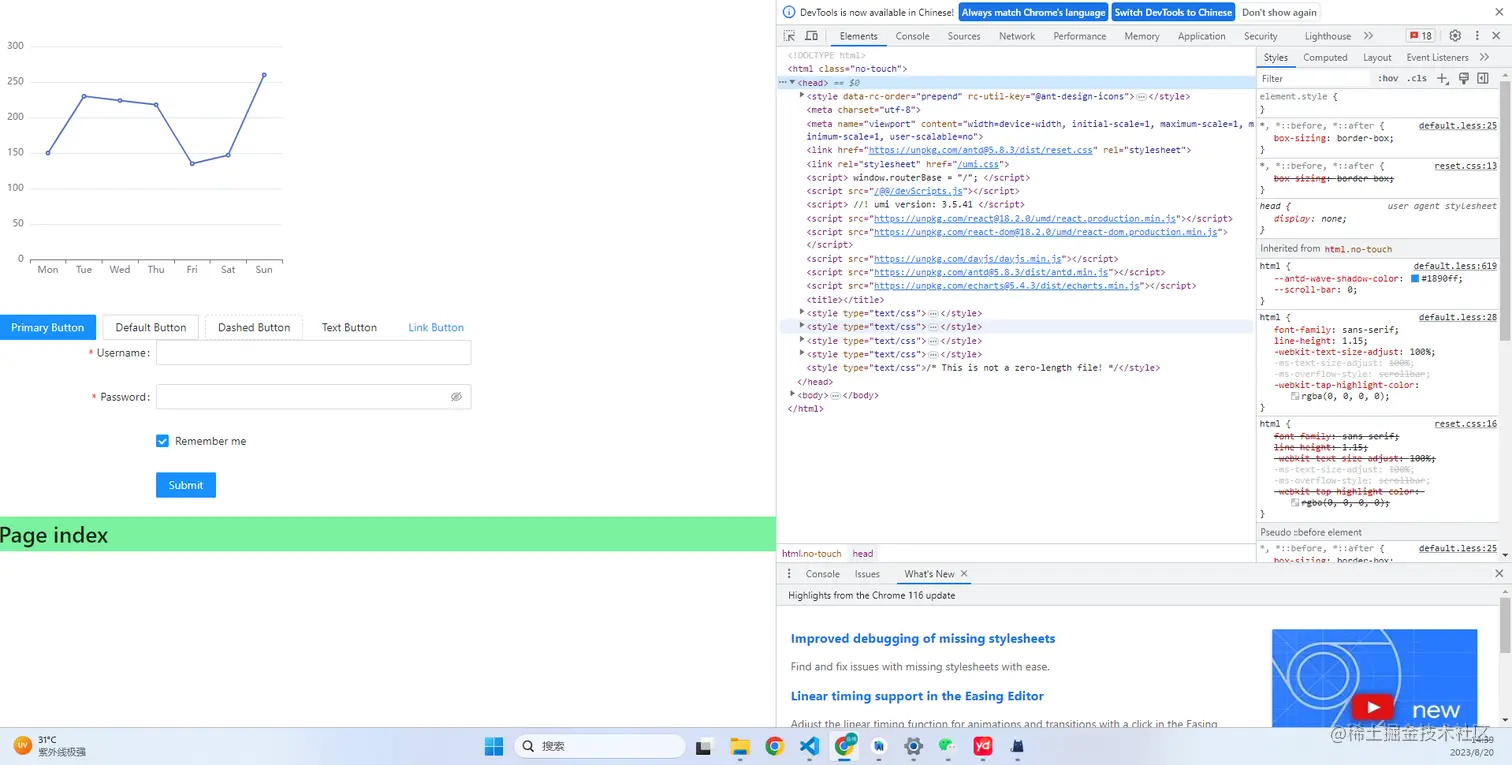Click the #1890ff blue color swatch
1512x765 pixels.
click(1415, 279)
